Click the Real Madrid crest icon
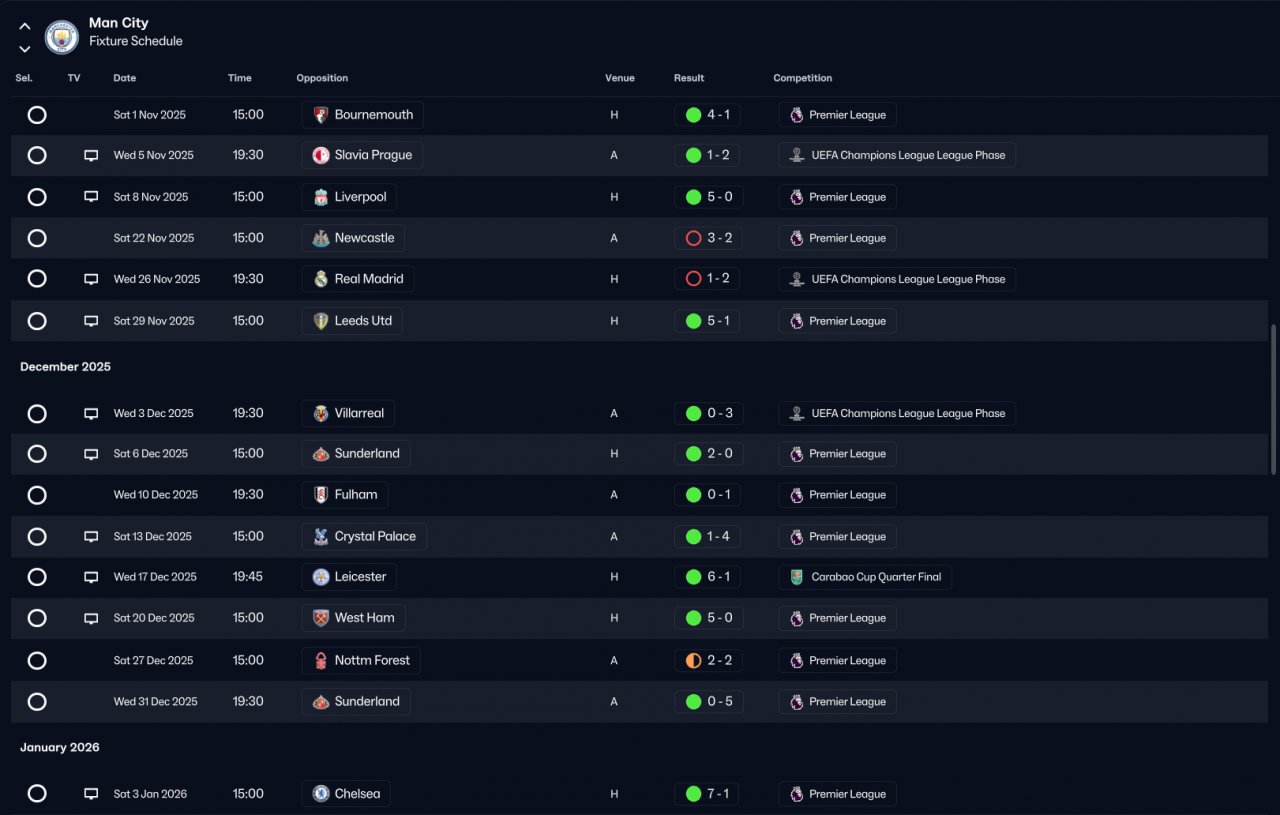This screenshot has width=1280, height=815. tap(321, 279)
